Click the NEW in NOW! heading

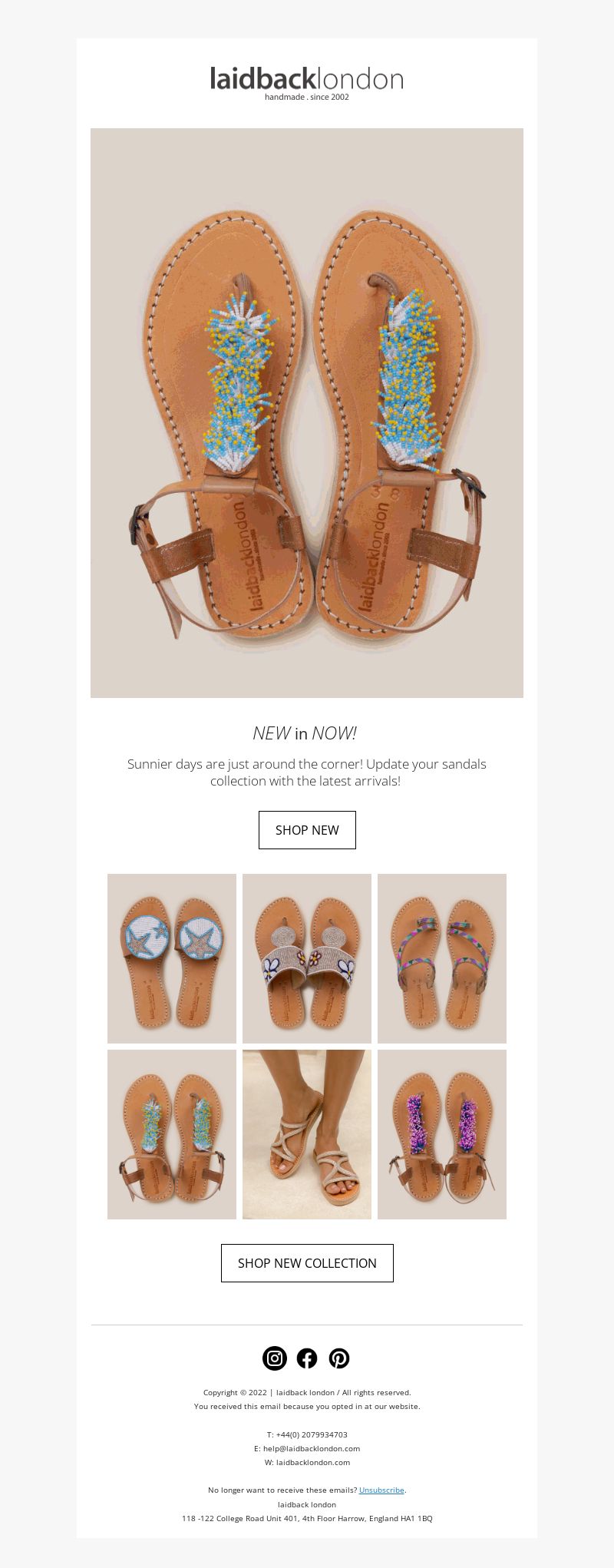305,733
